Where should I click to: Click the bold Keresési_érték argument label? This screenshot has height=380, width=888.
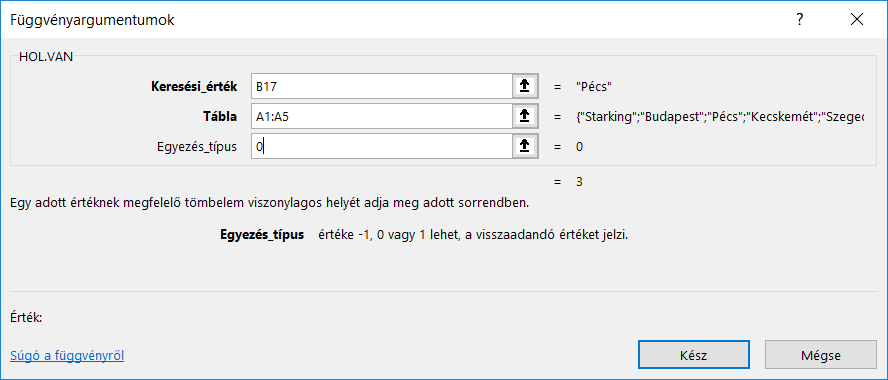pos(194,87)
